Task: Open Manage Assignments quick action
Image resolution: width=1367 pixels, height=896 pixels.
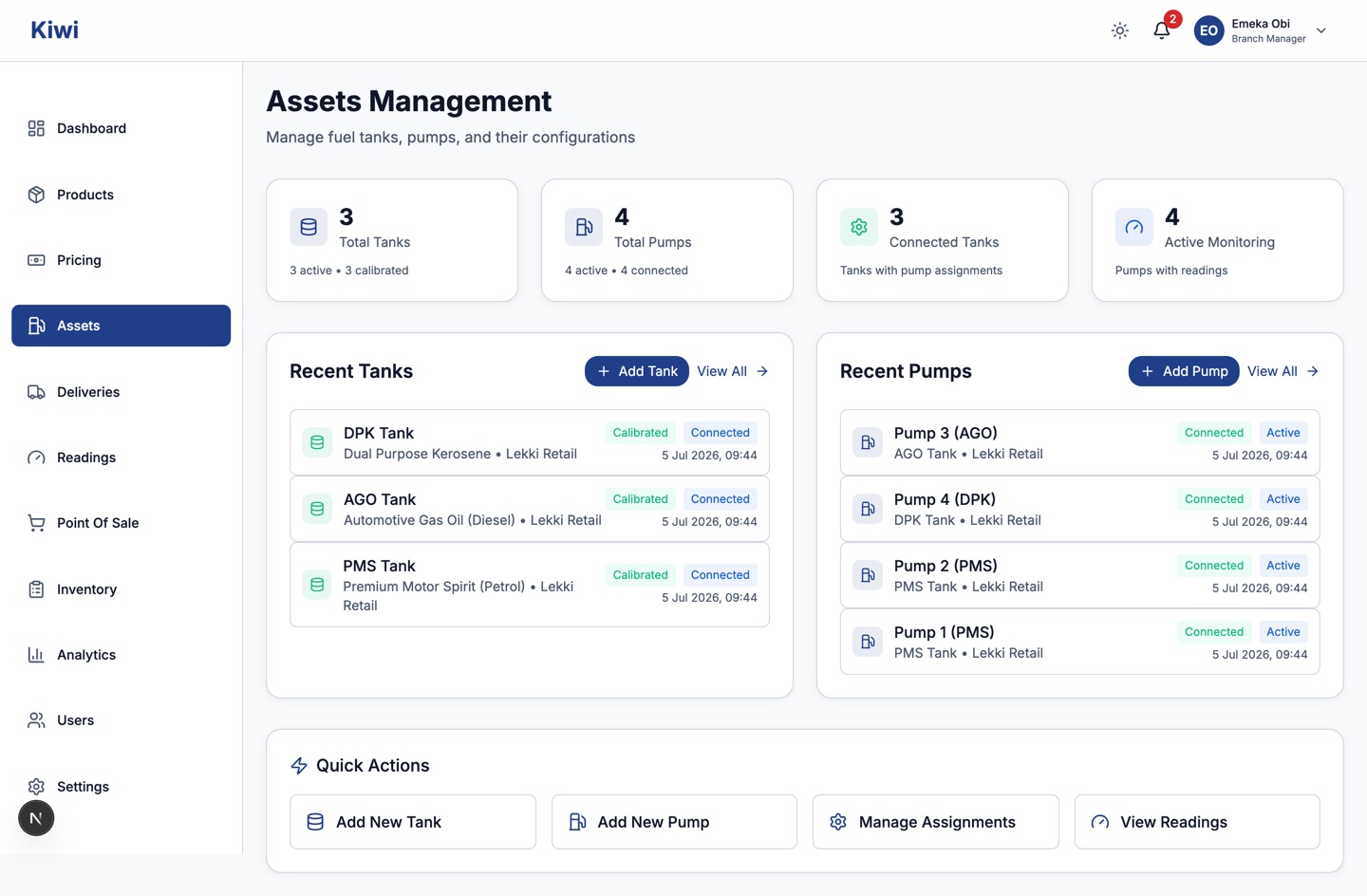Action: 936,822
